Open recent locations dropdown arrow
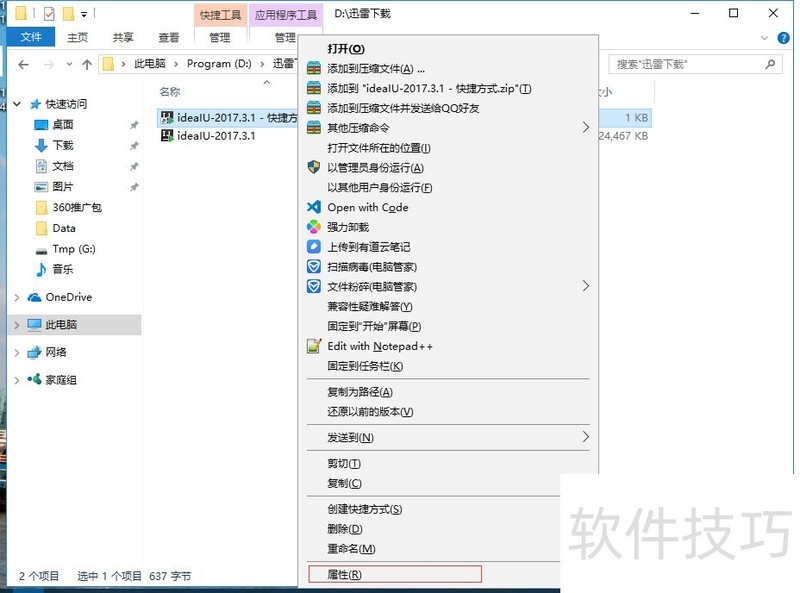This screenshot has height=593, width=800. point(69,64)
